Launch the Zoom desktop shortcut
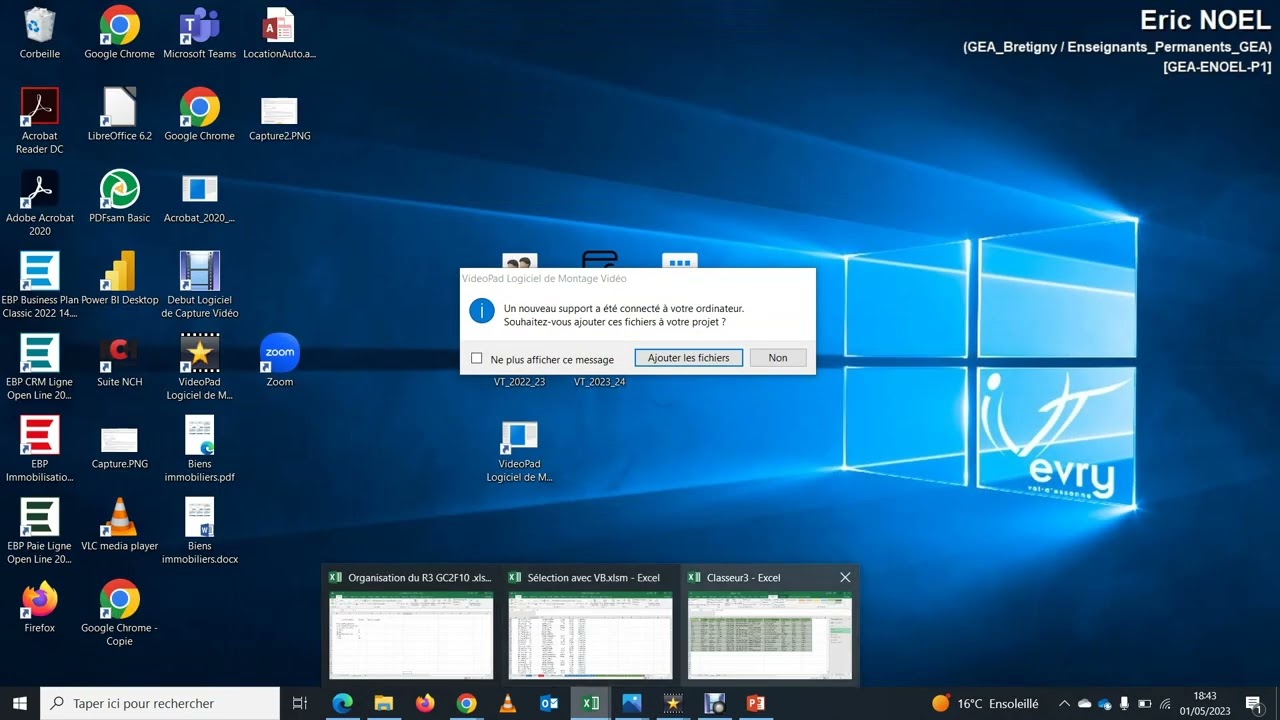The height and width of the screenshot is (720, 1280). point(280,361)
